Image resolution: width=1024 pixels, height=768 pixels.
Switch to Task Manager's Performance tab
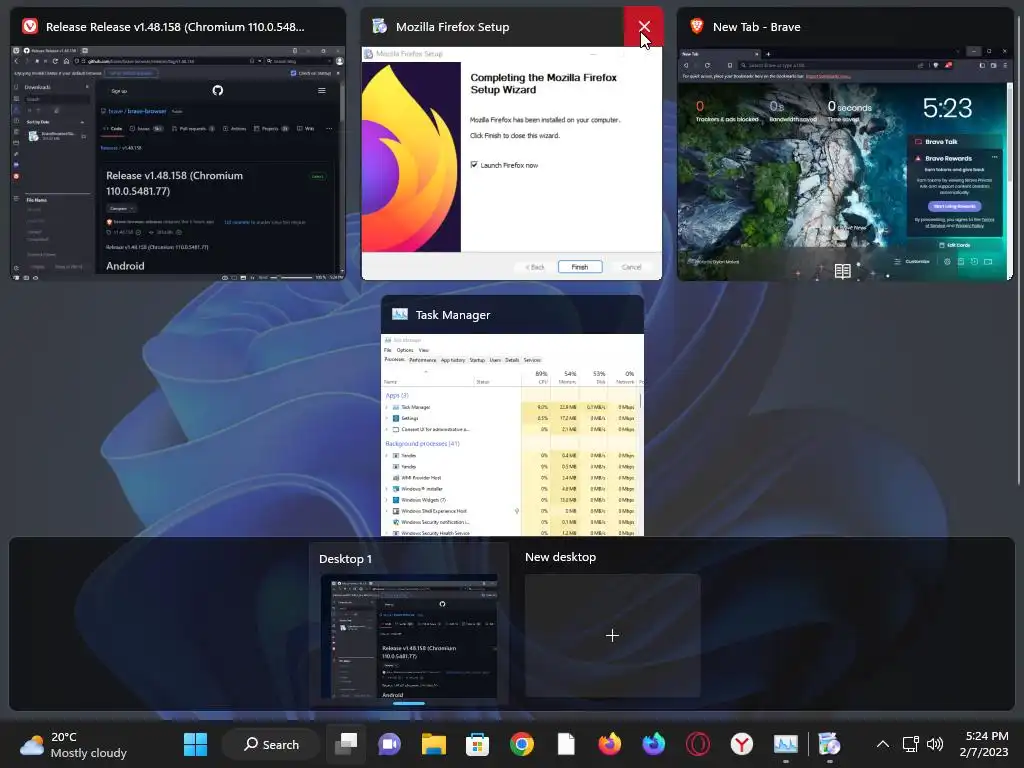pos(423,360)
